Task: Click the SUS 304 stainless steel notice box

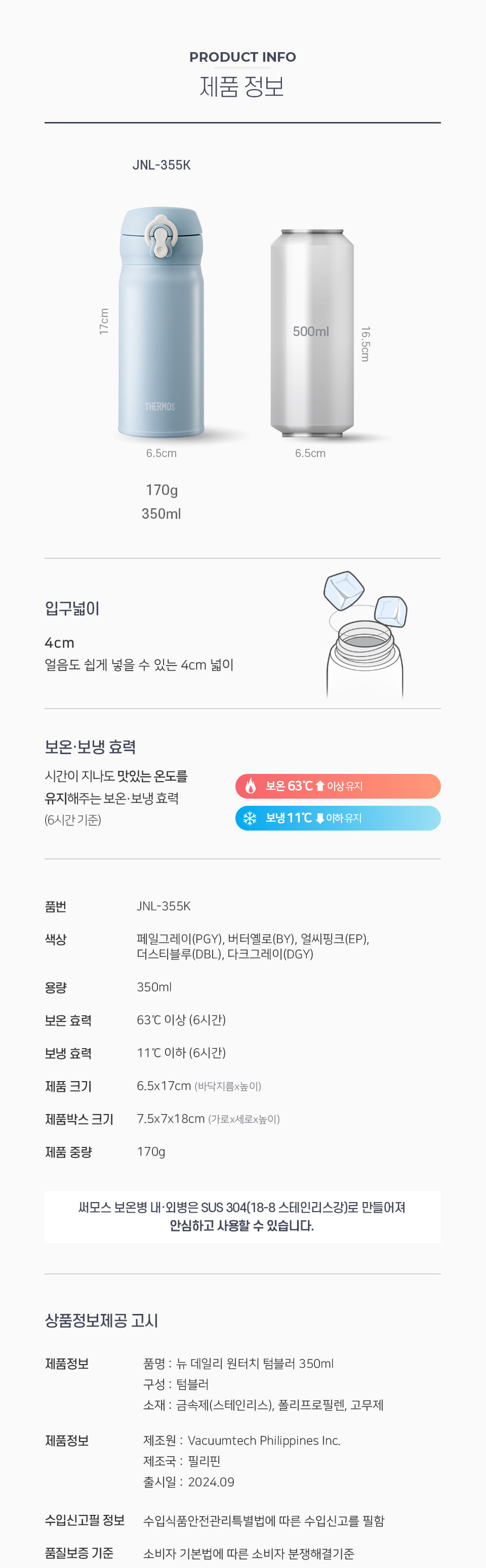Action: [242, 1216]
